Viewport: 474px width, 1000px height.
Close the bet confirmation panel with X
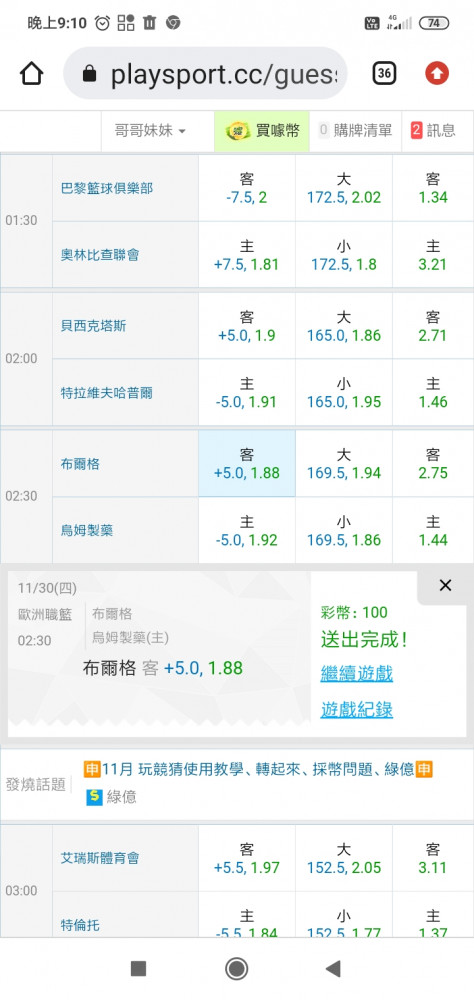[x=445, y=585]
